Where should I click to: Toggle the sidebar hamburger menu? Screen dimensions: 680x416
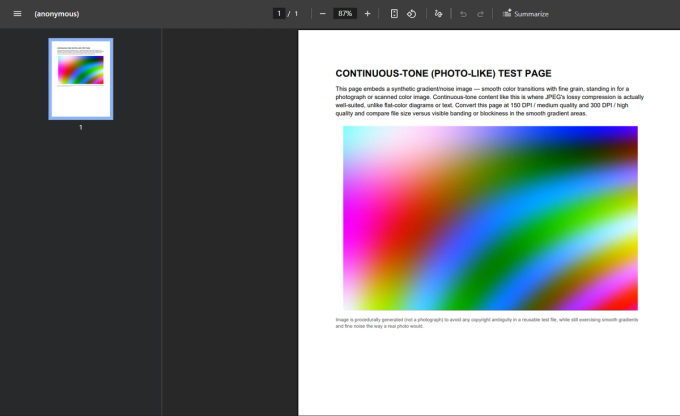[17, 14]
